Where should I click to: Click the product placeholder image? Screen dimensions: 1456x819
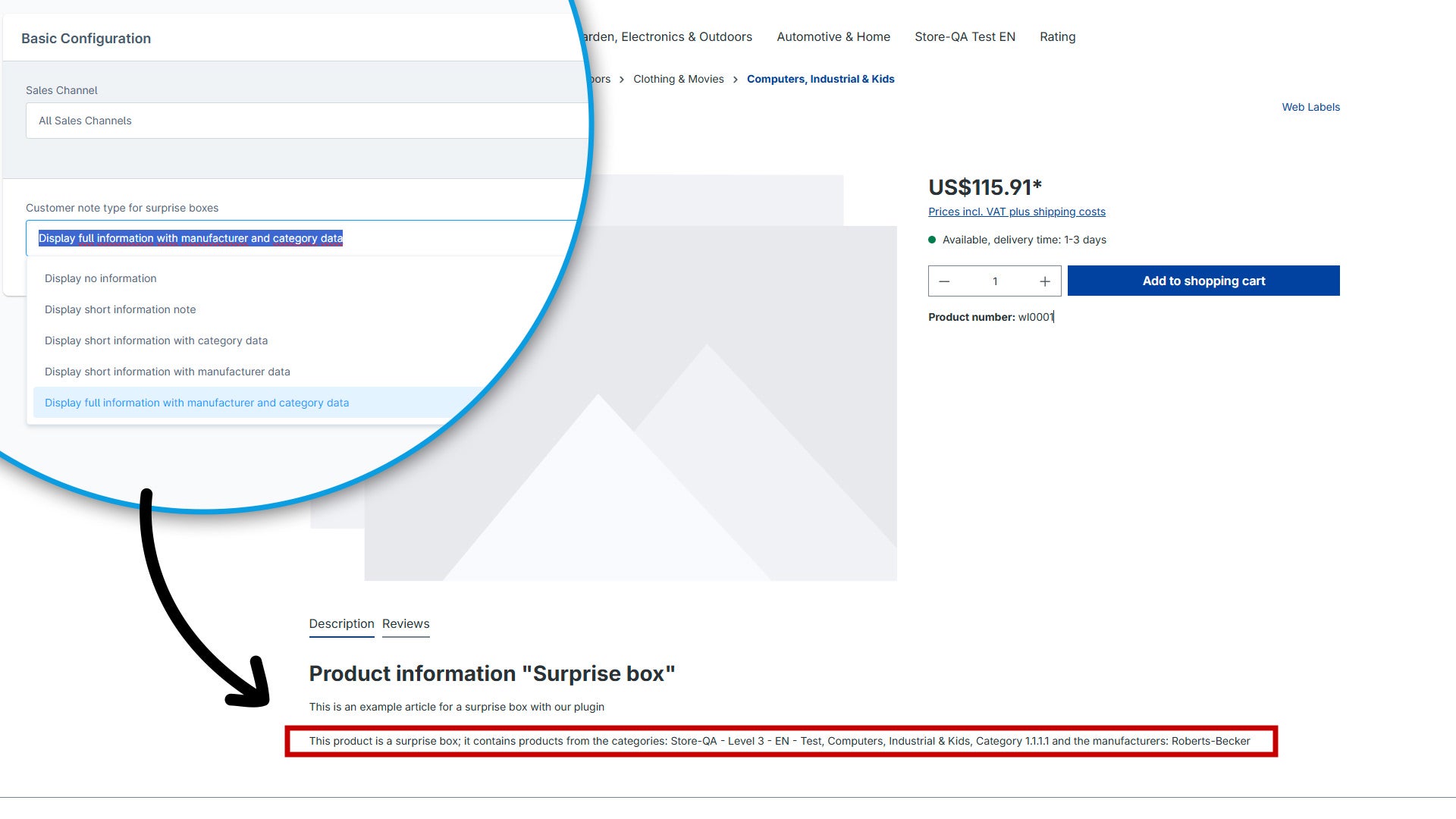point(630,403)
